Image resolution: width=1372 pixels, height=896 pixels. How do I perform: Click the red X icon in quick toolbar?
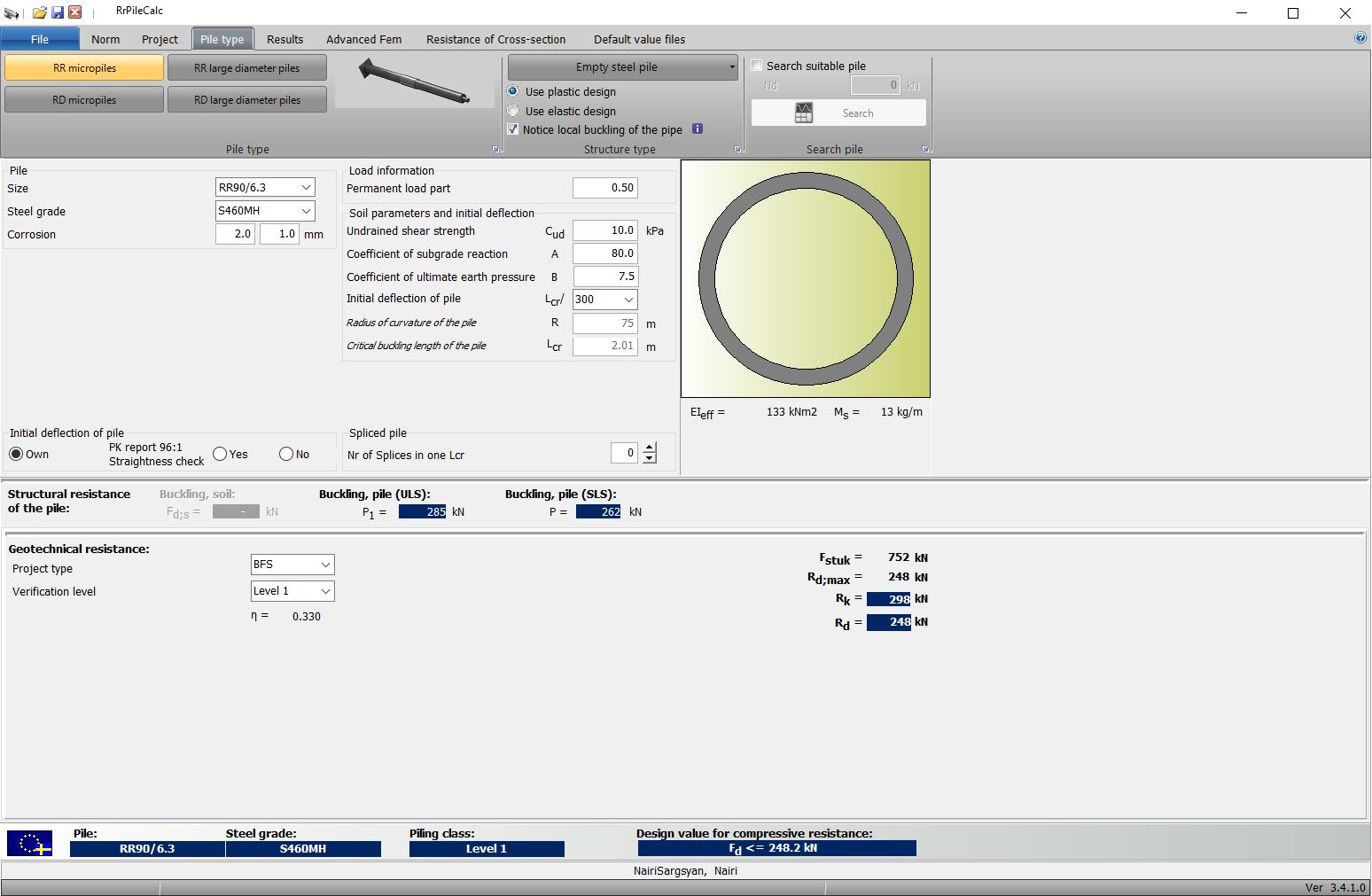pos(75,12)
